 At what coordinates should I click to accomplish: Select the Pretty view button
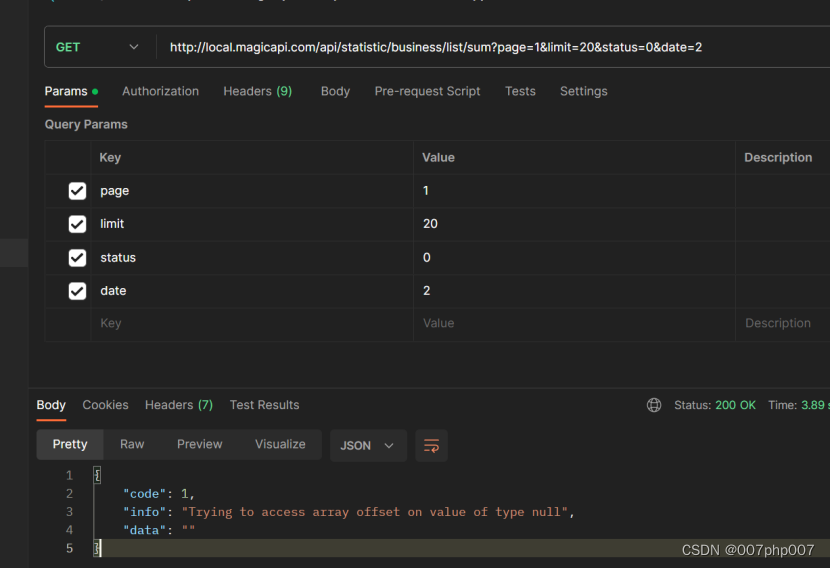coord(70,445)
